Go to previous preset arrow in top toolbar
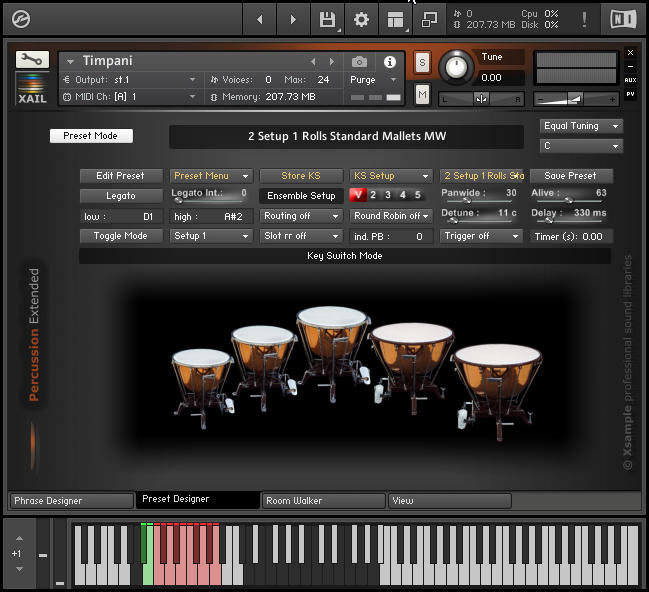The width and height of the screenshot is (649, 592). point(260,19)
